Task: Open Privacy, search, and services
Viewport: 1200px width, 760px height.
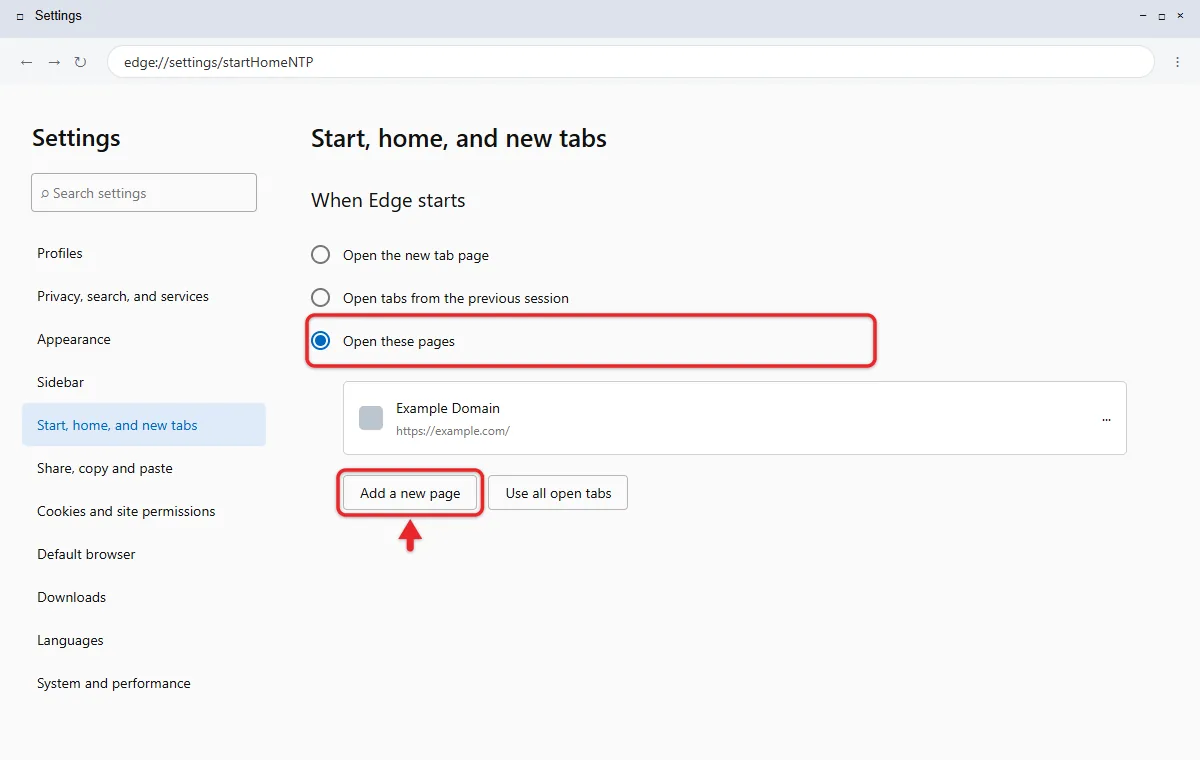Action: (x=144, y=296)
